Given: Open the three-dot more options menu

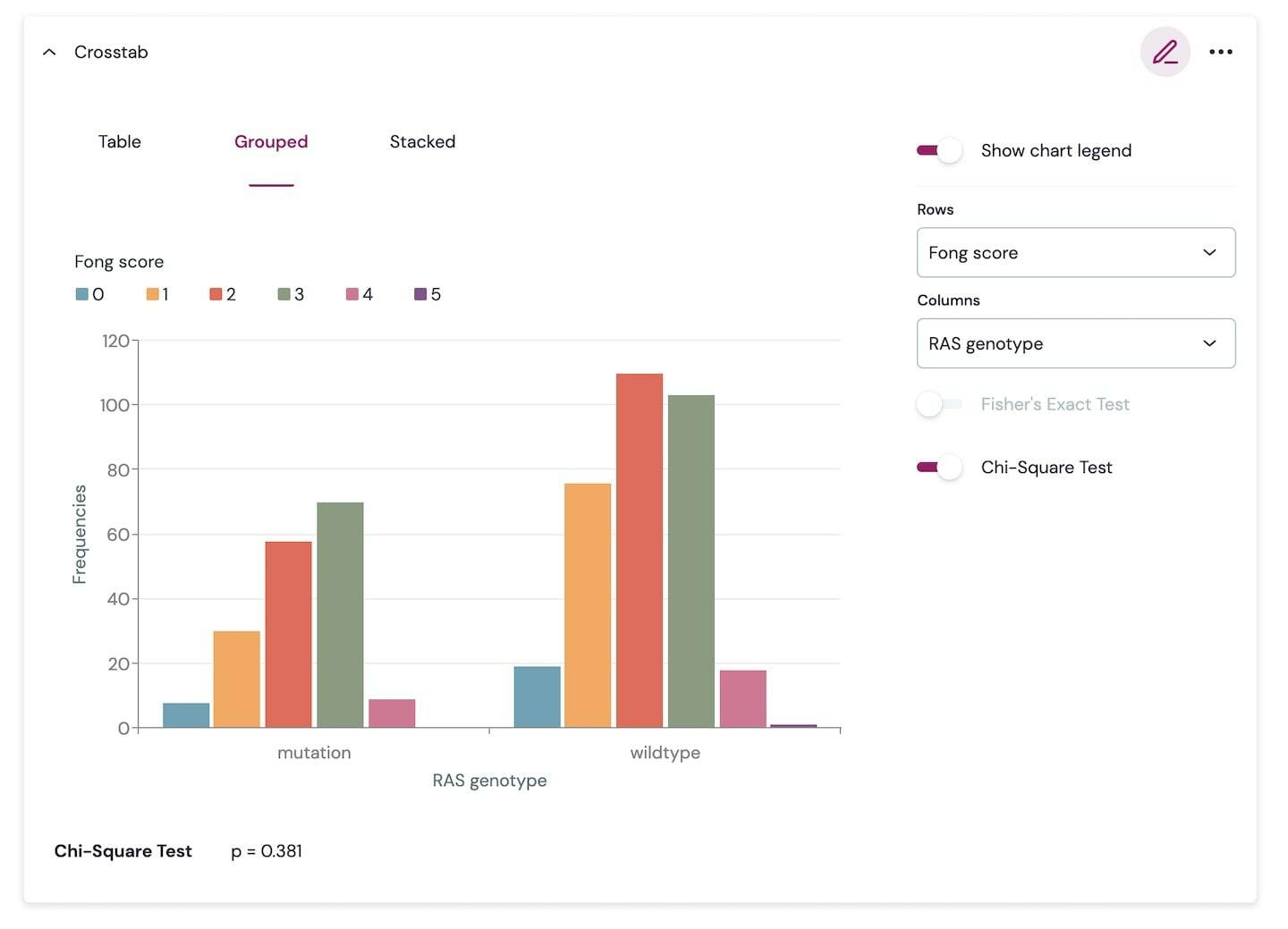Looking at the screenshot, I should [x=1221, y=52].
